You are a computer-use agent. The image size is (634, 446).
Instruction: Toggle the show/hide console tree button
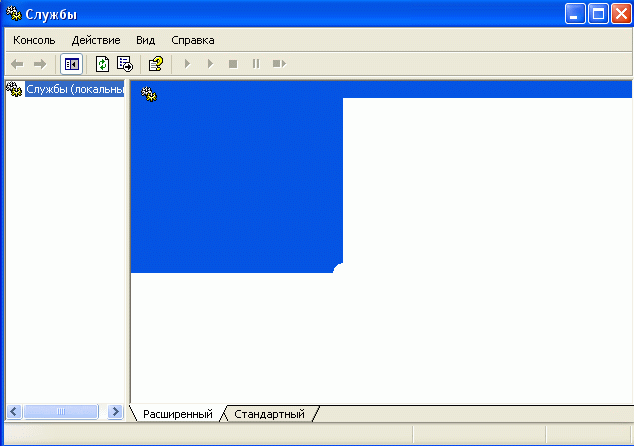tap(71, 64)
